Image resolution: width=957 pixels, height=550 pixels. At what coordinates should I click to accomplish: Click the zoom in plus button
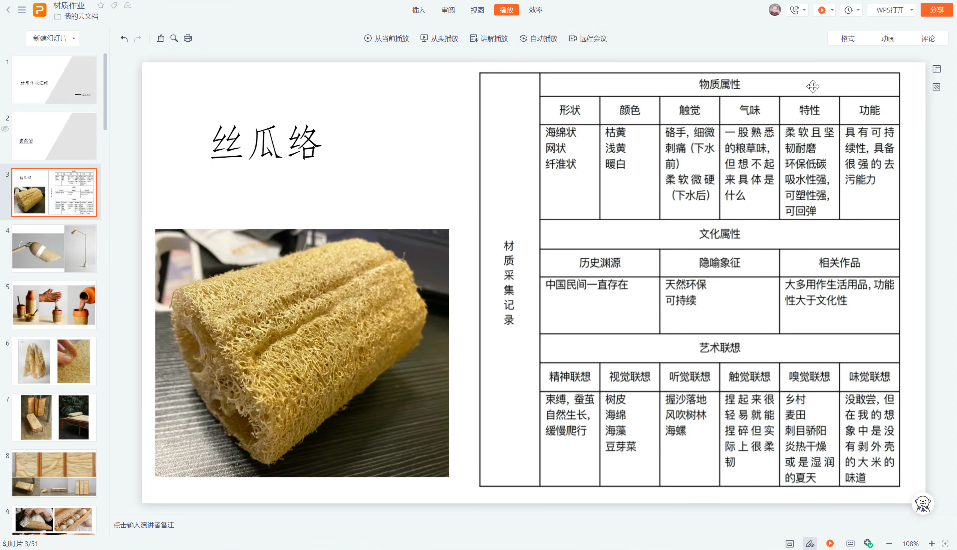[930, 543]
